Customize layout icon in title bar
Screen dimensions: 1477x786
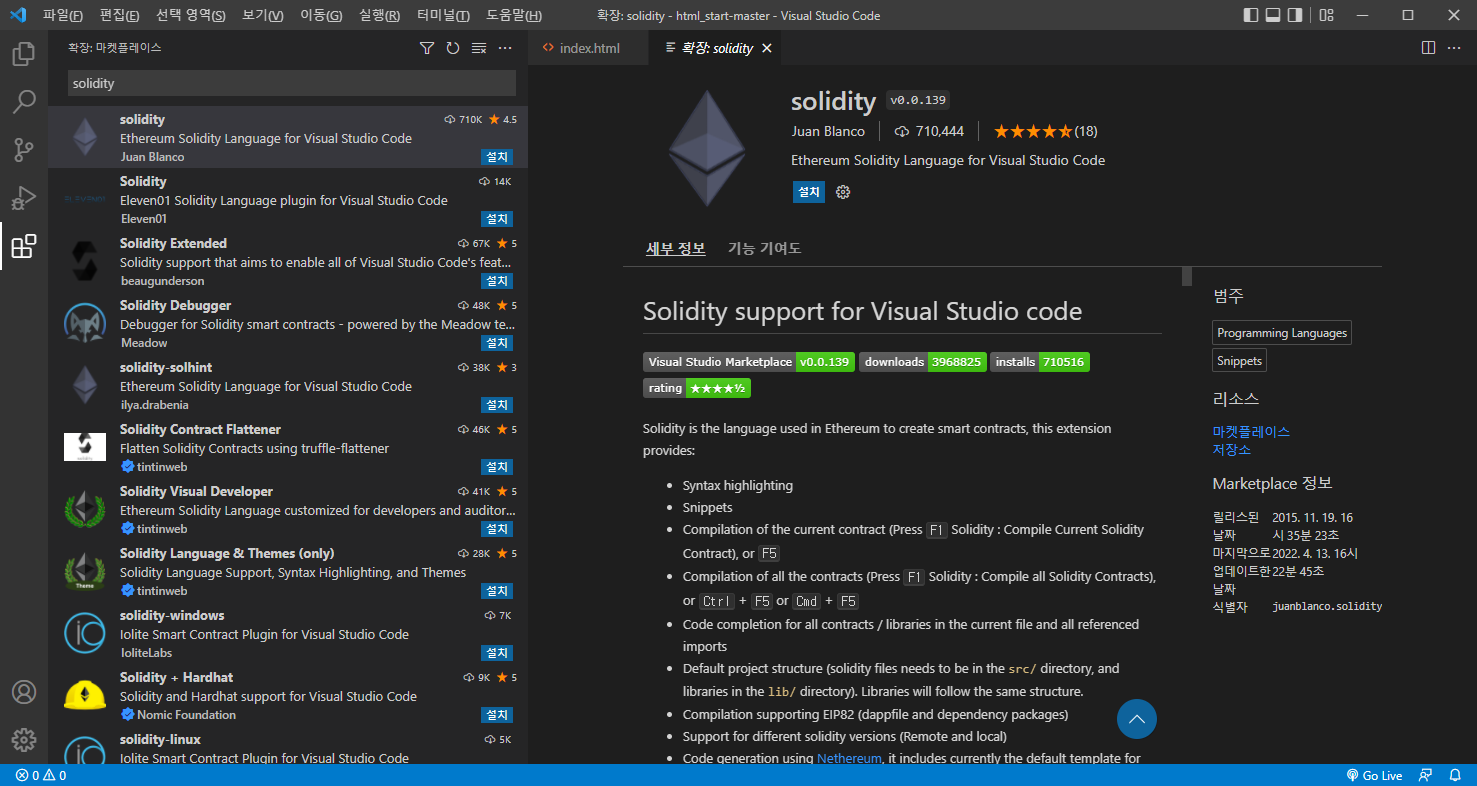[1326, 15]
